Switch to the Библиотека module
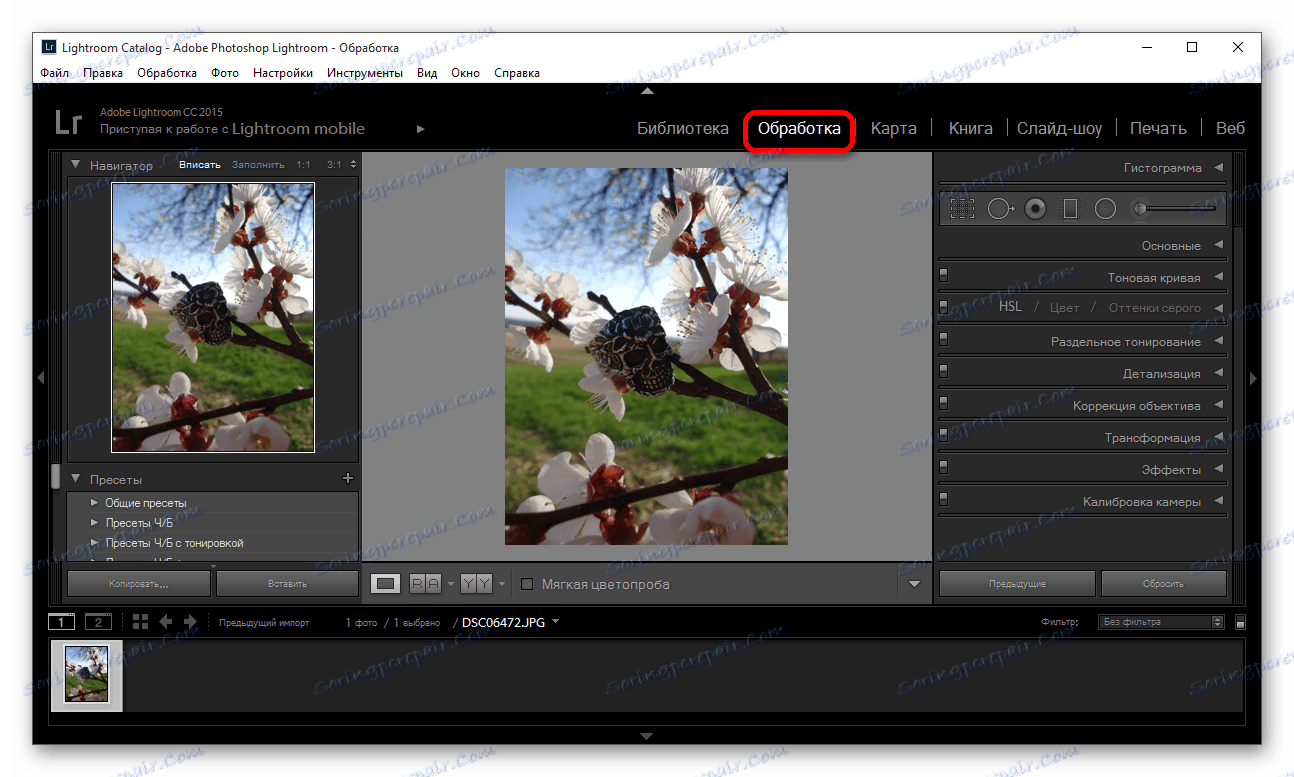 click(683, 128)
